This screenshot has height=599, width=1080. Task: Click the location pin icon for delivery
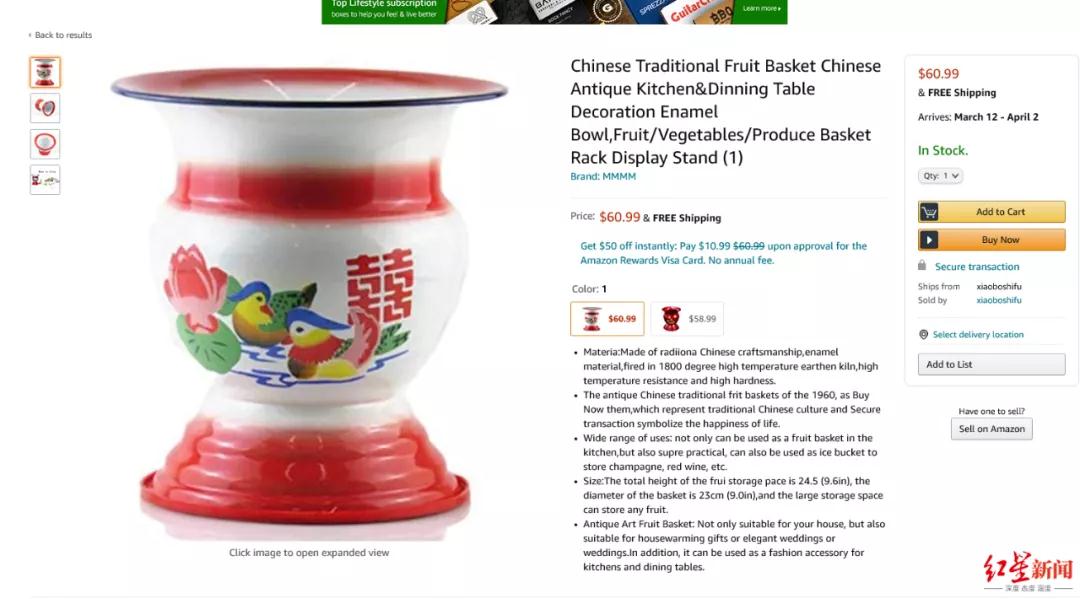pyautogui.click(x=924, y=335)
